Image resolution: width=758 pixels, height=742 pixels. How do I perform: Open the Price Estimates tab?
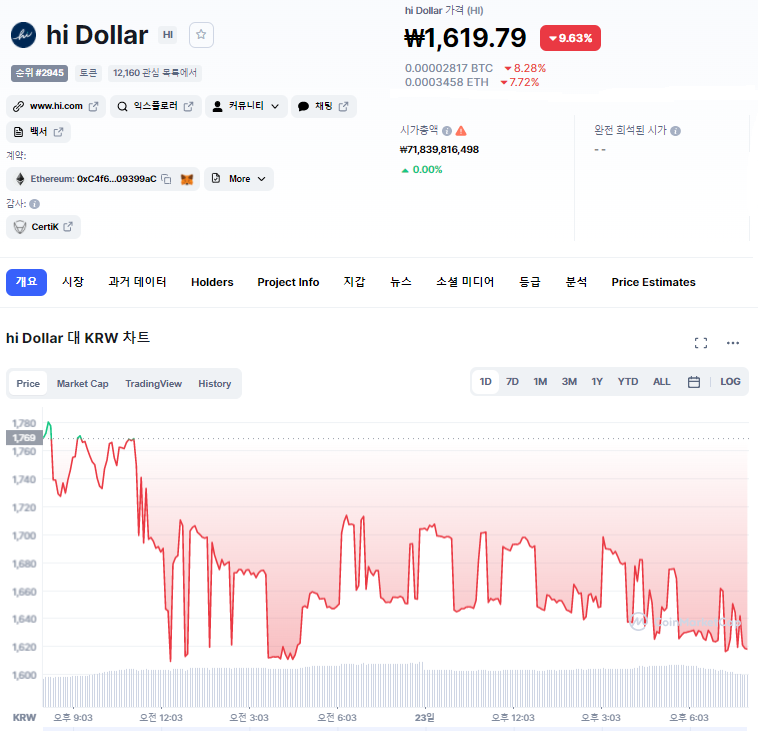point(653,282)
